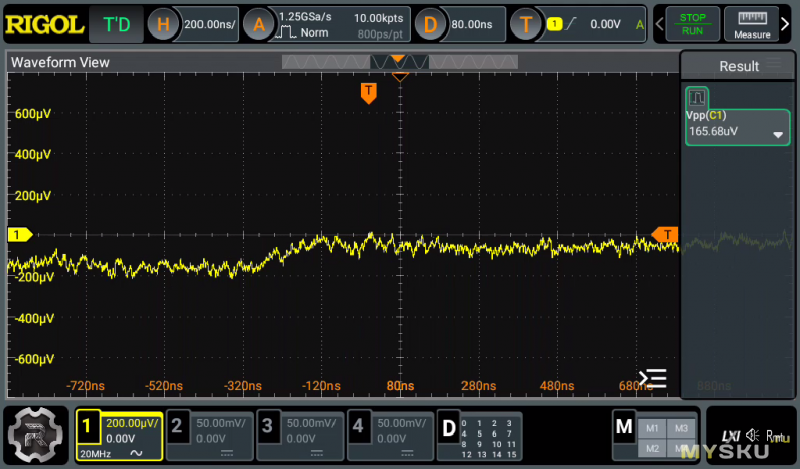Click the yellow channel 1 ground marker
Viewport: 800px width, 469px height.
[x=18, y=234]
